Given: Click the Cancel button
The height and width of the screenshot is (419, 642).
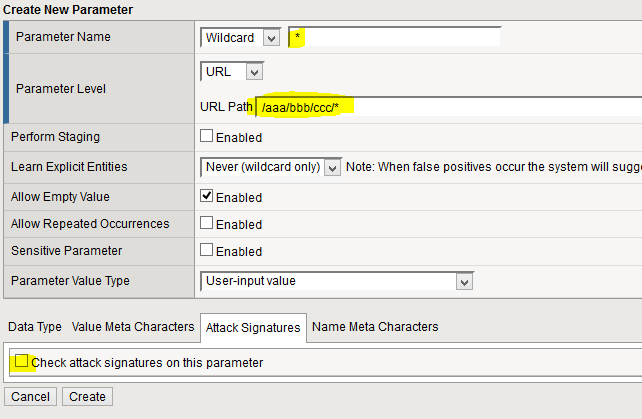Looking at the screenshot, I should tap(31, 397).
